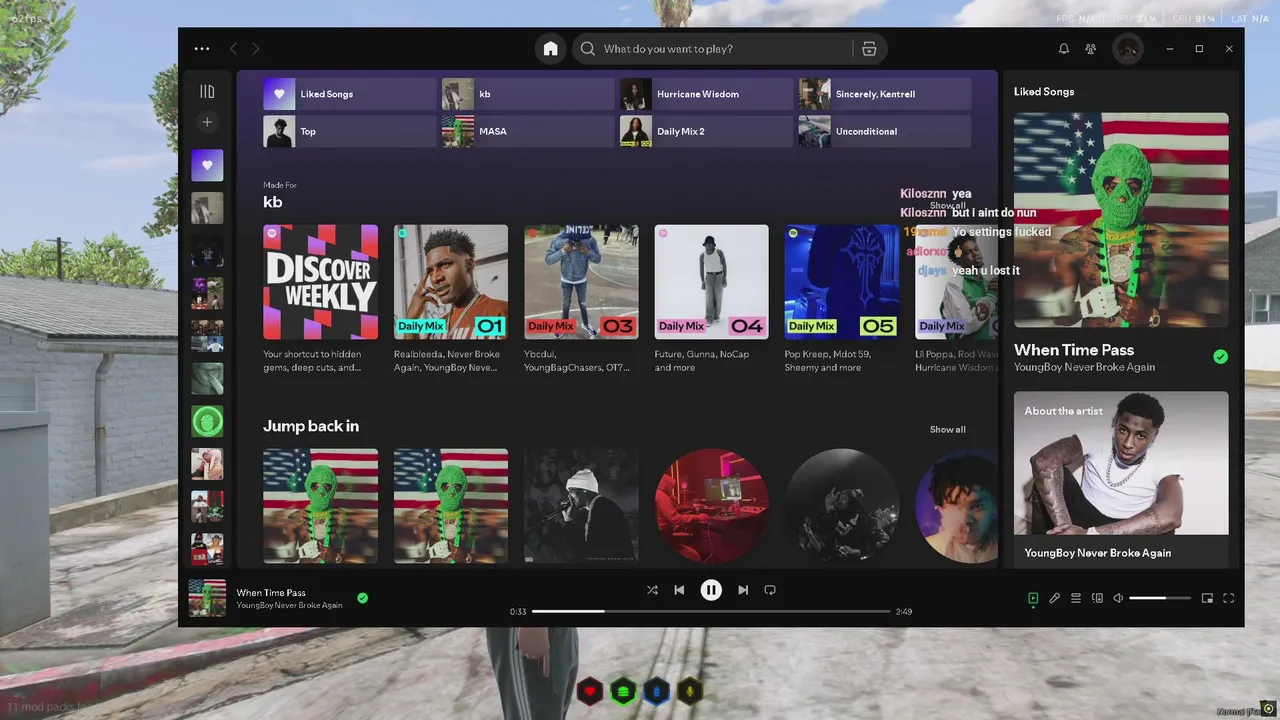Open the play queue
This screenshot has height=720, width=1280.
tap(1076, 598)
